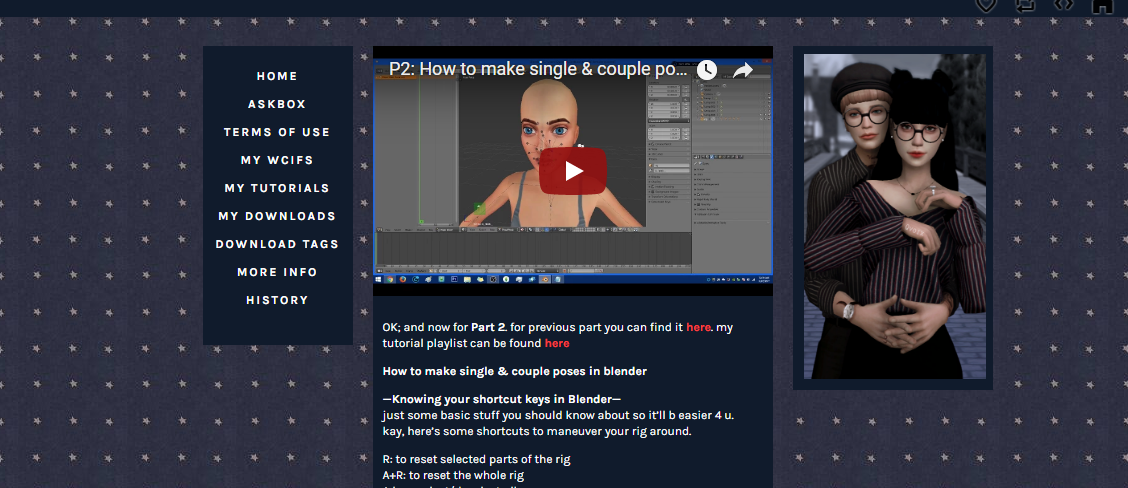Follow the red 'here' link for the tutorial playlist
This screenshot has height=488, width=1128.
pyautogui.click(x=557, y=343)
